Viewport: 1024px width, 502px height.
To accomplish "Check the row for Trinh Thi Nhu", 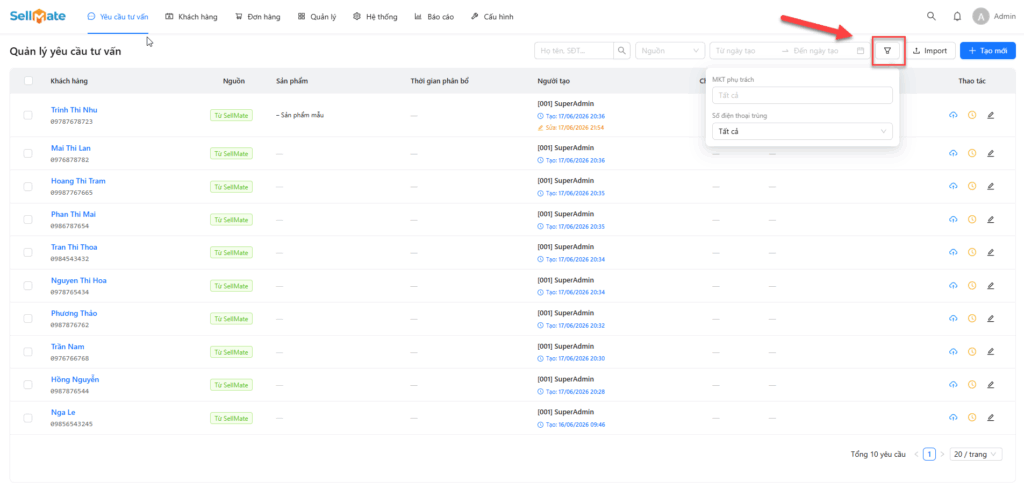I will tap(28, 115).
